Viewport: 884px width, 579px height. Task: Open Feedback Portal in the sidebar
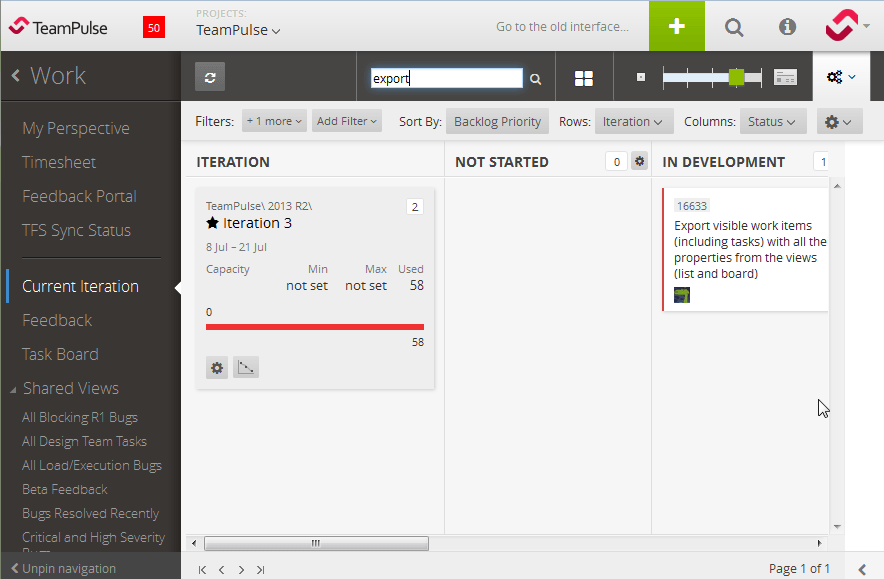(79, 196)
